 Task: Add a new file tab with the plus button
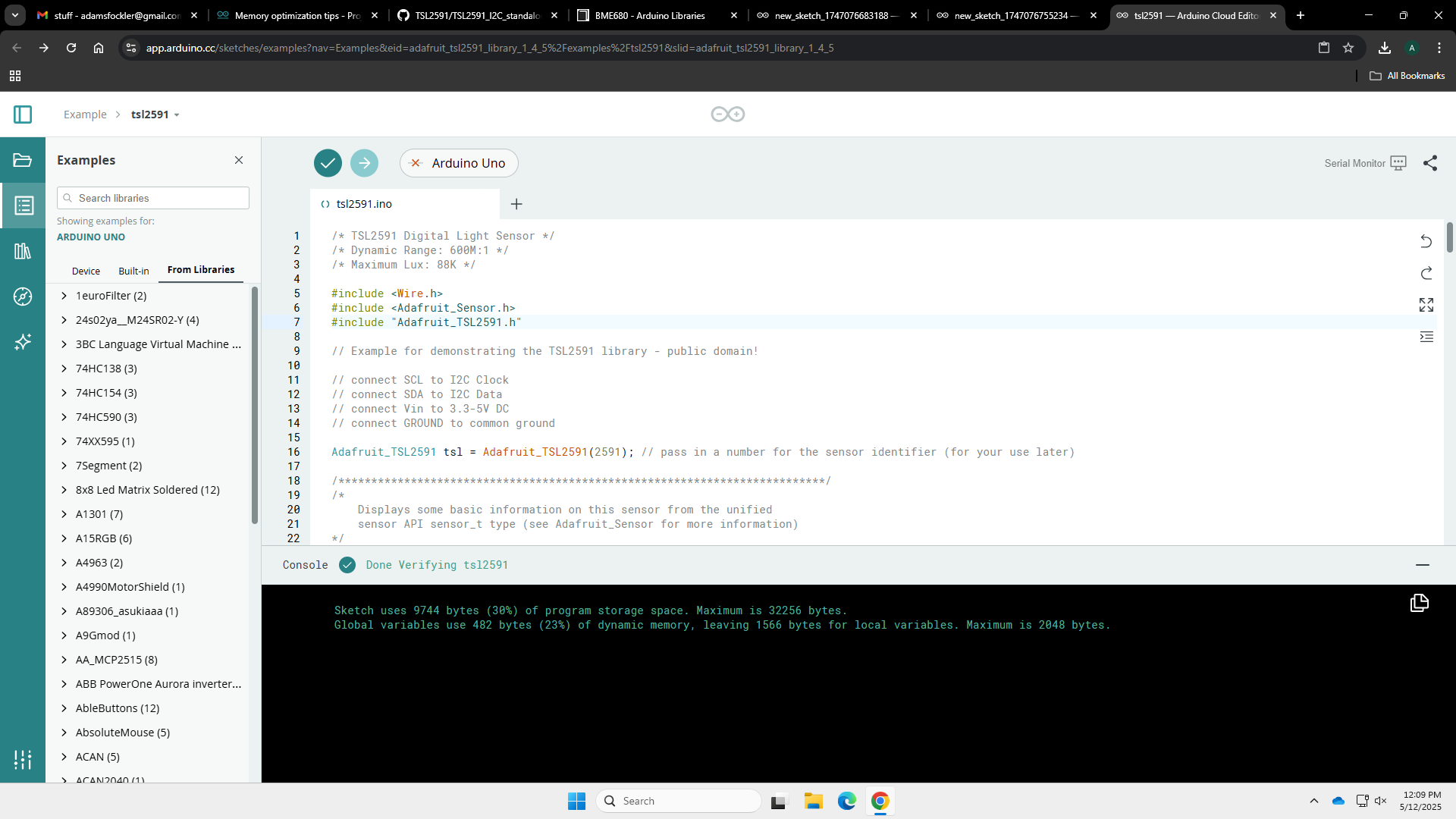point(516,204)
